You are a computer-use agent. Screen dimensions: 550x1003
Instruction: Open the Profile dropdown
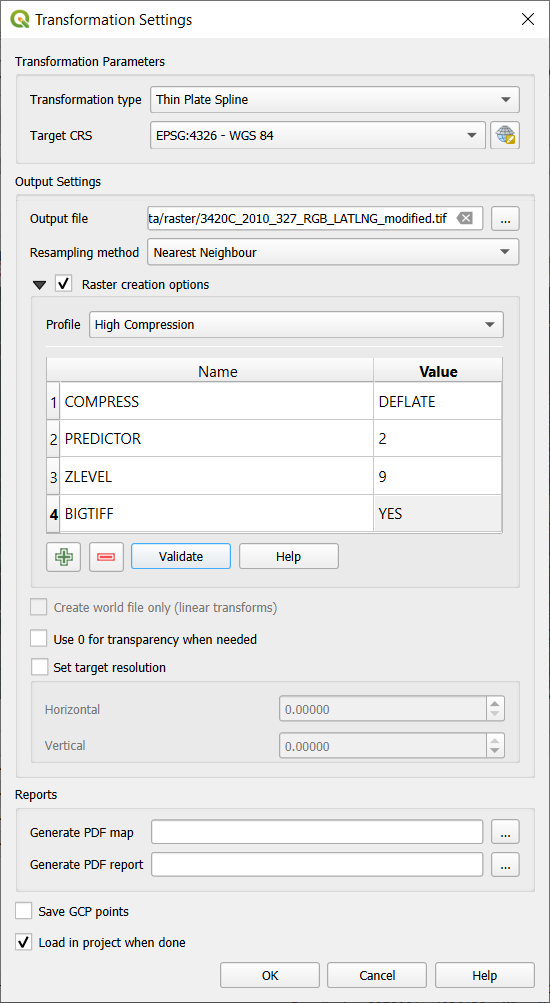pos(296,324)
